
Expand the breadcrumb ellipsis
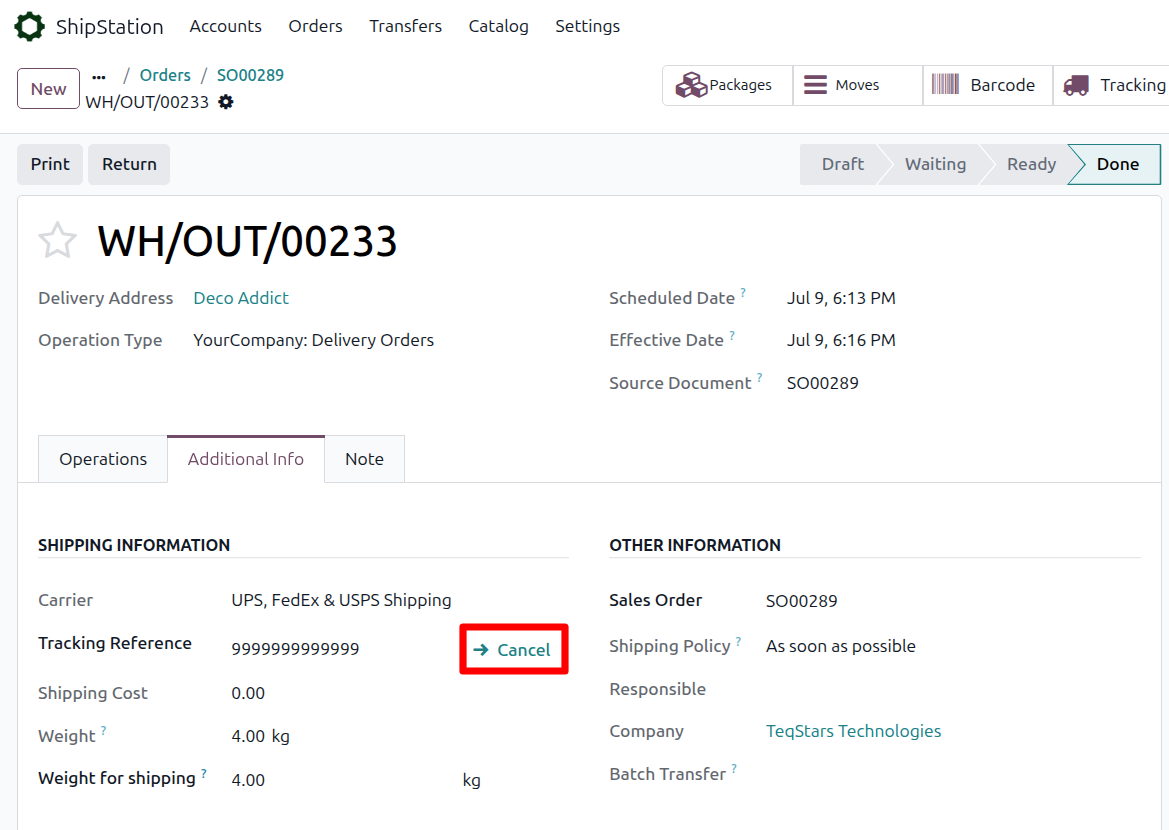click(x=99, y=77)
